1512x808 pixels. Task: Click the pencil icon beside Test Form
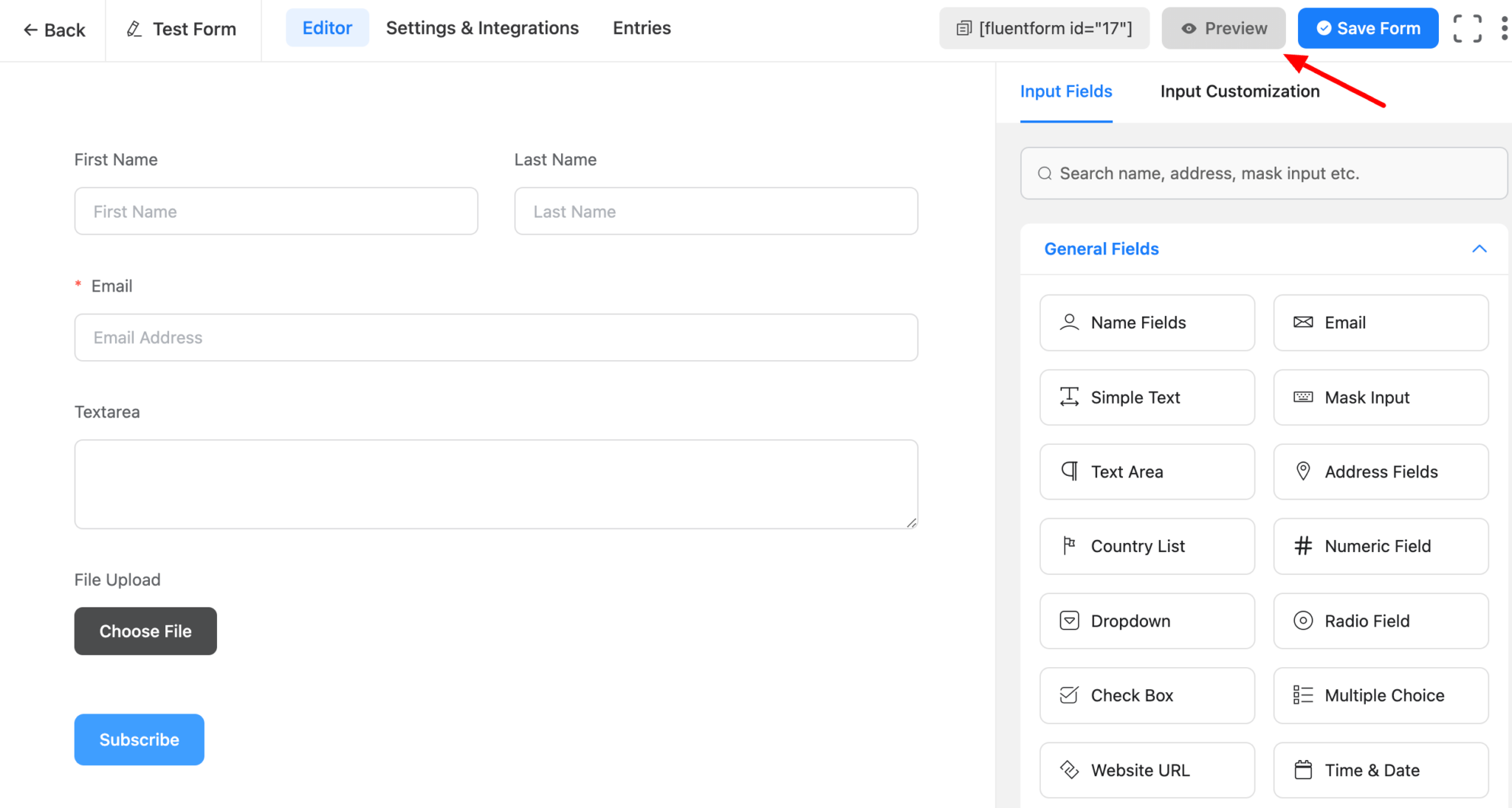coord(134,28)
